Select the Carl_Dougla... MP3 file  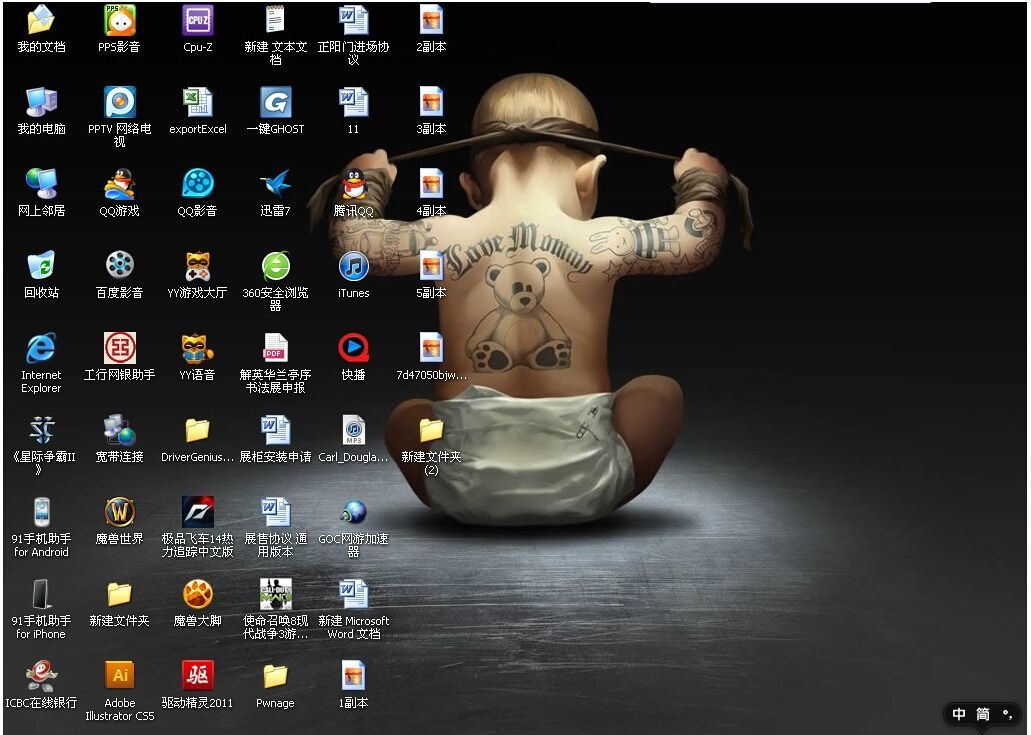[353, 430]
